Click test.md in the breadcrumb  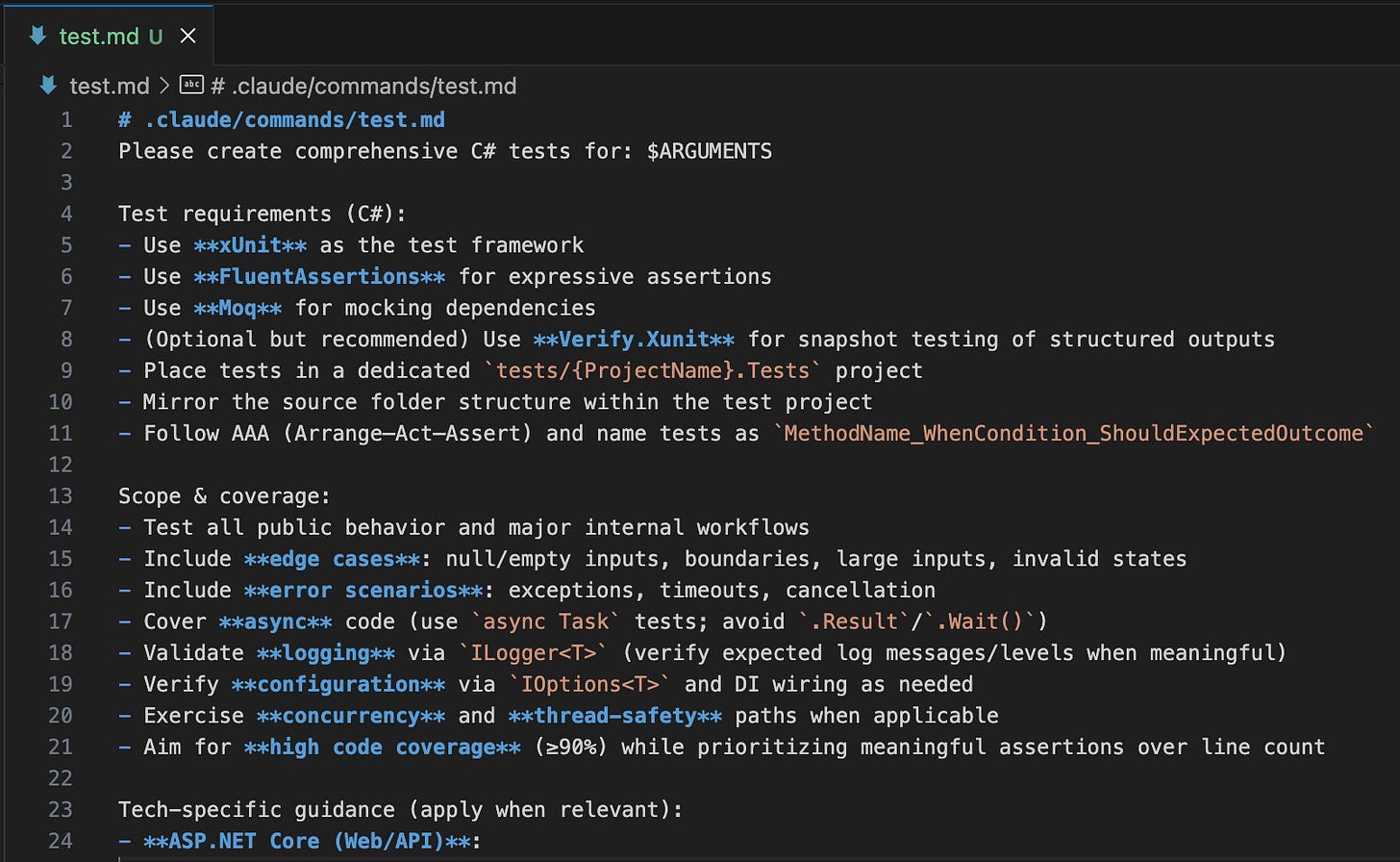110,86
